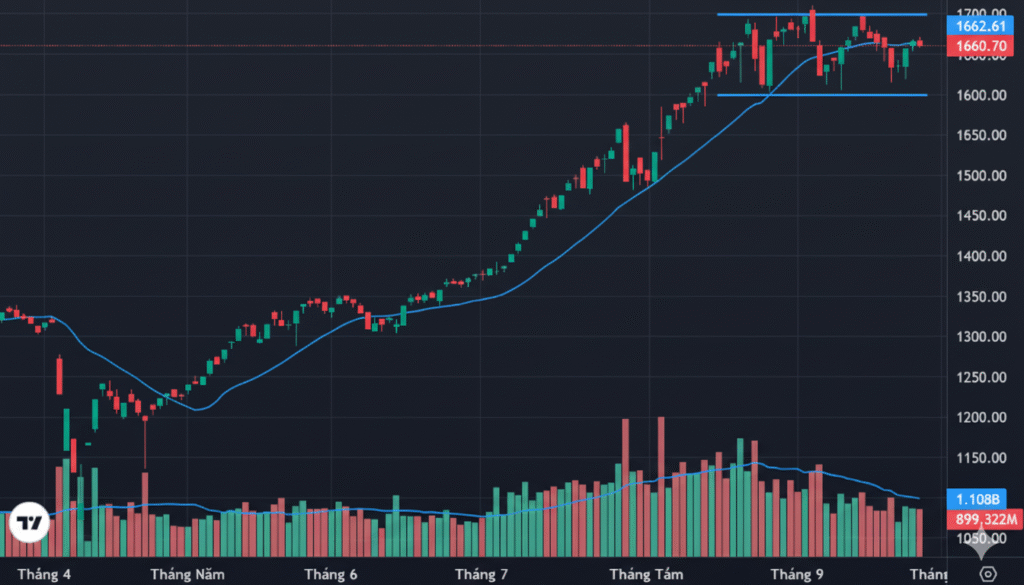1024x585 pixels.
Task: Click the 1200.00 price scale label
Action: click(x=980, y=417)
